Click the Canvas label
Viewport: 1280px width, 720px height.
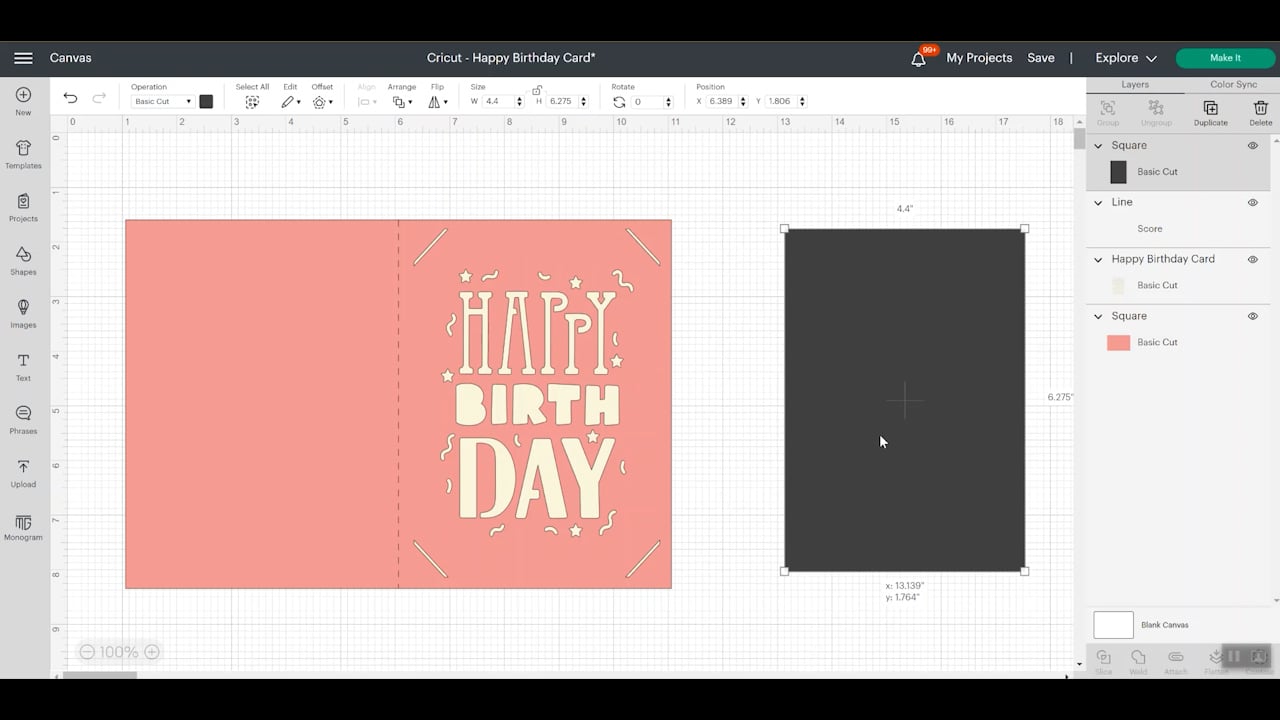71,58
